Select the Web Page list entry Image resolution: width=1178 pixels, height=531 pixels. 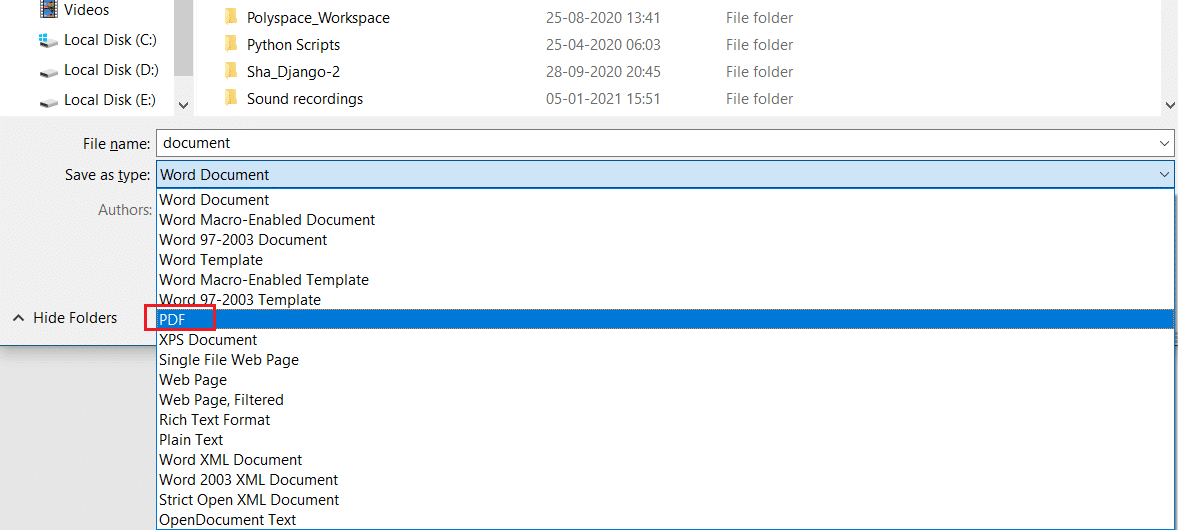click(665, 379)
